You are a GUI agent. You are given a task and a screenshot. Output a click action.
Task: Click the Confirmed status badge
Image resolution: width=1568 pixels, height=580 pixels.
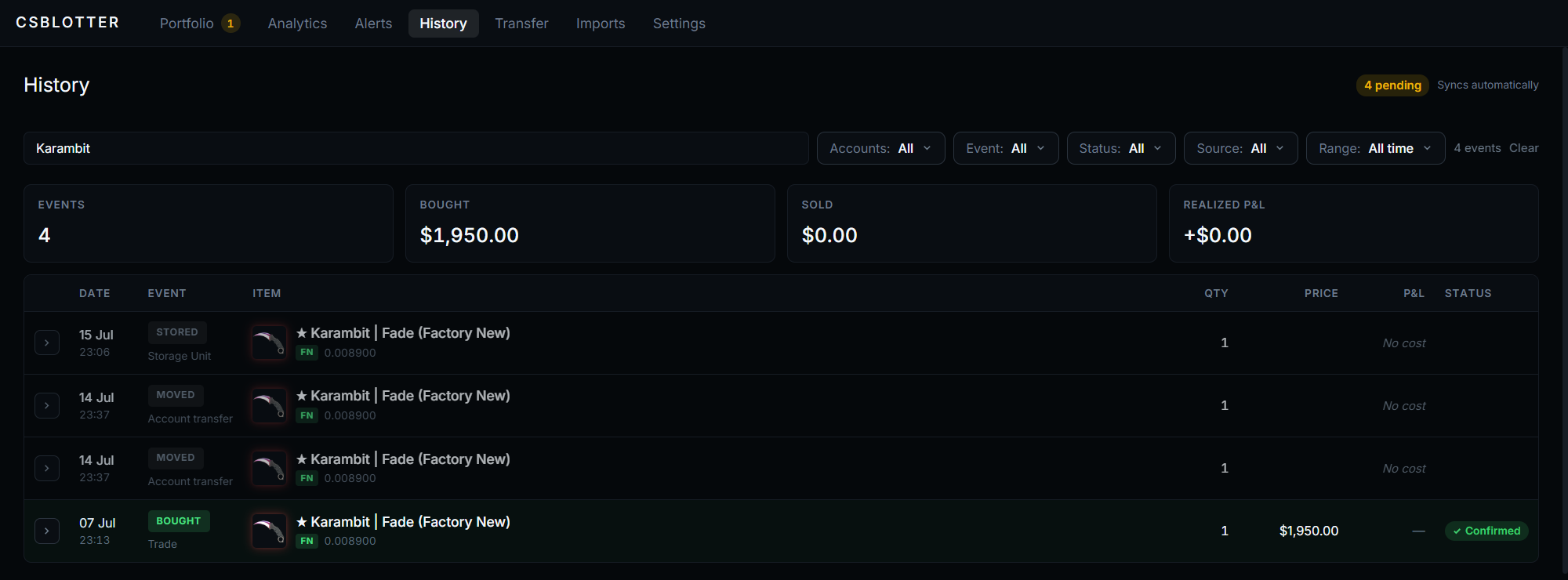point(1486,531)
